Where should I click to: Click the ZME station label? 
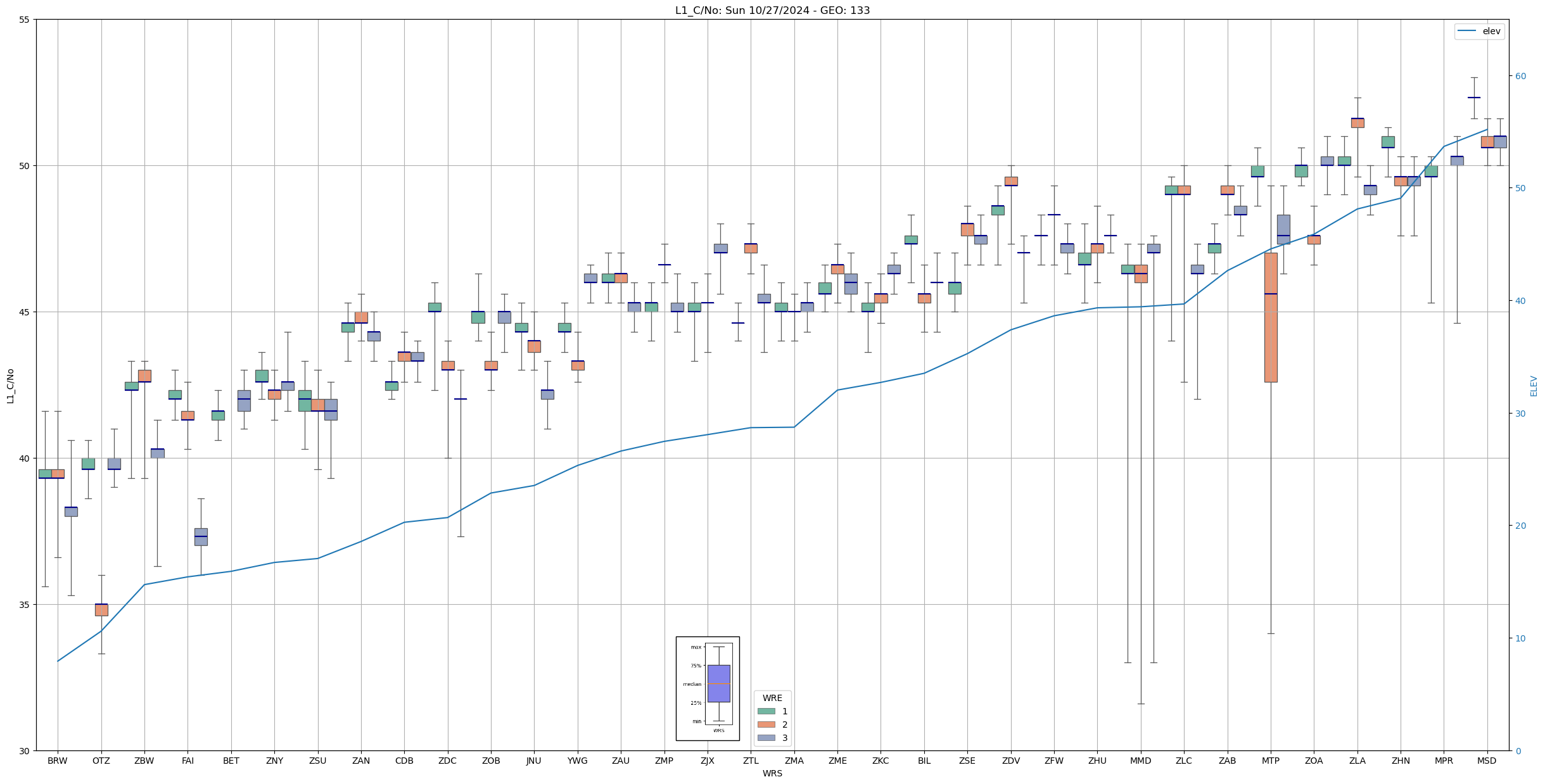[x=837, y=761]
